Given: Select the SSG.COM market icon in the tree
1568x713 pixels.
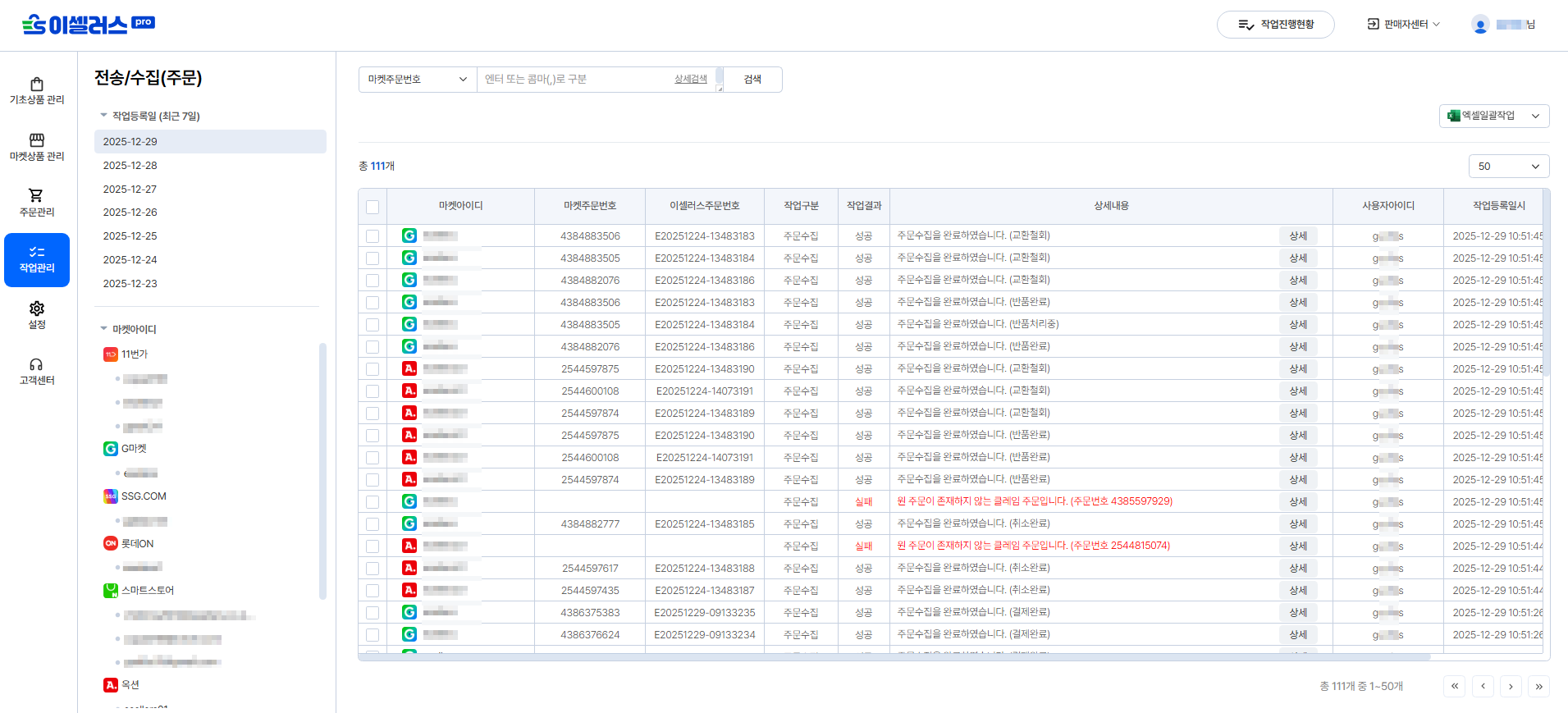Looking at the screenshot, I should [111, 496].
